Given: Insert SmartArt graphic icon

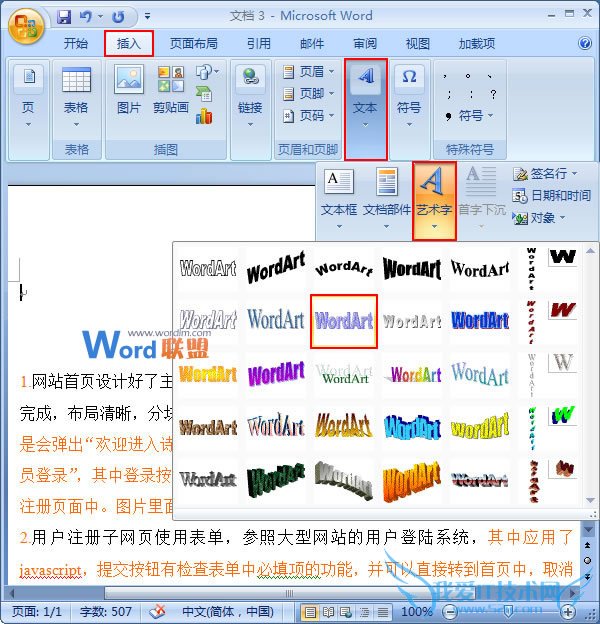Looking at the screenshot, I should pyautogui.click(x=204, y=94).
